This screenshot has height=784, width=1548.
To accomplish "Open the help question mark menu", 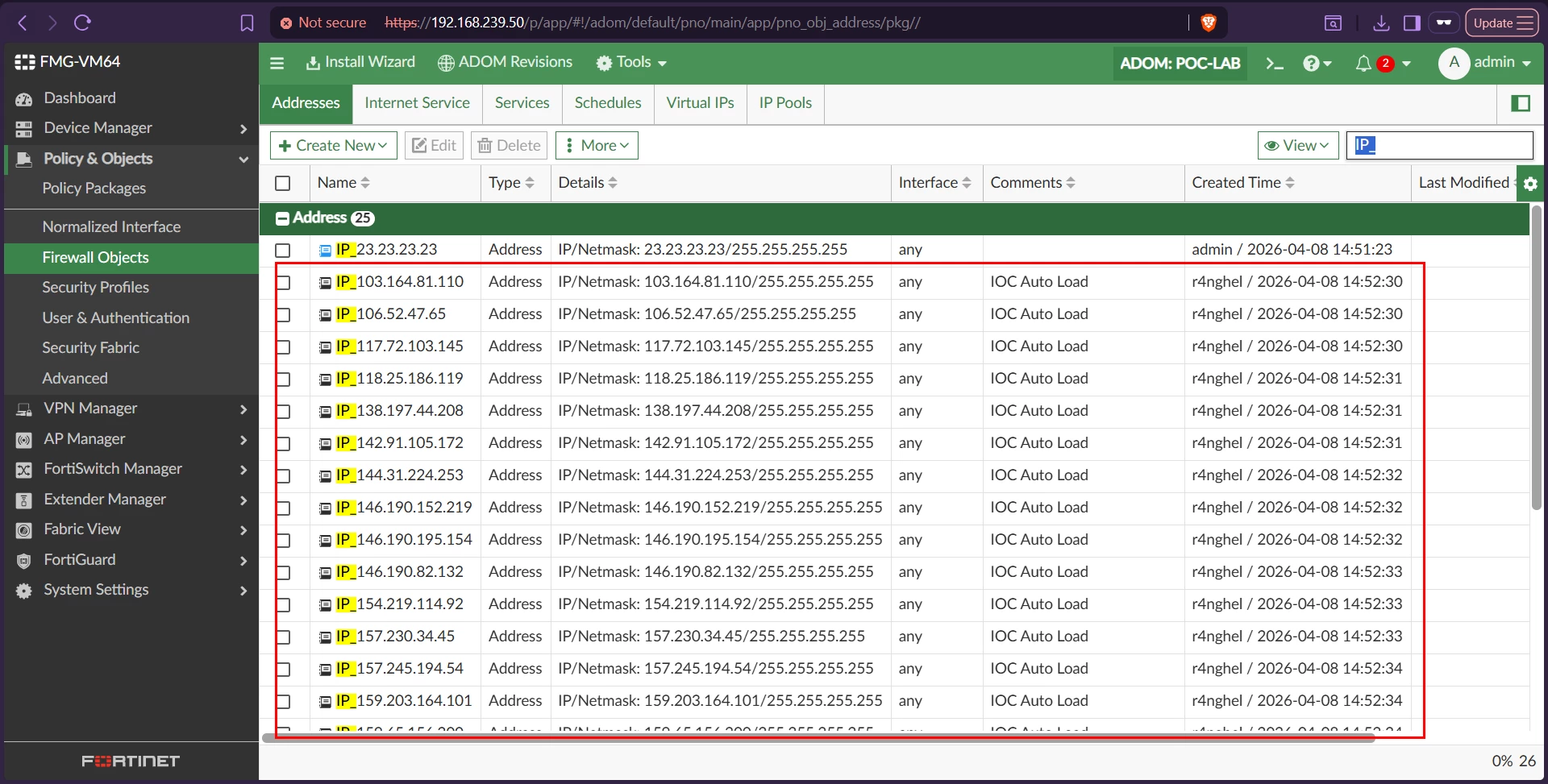I will point(1317,63).
